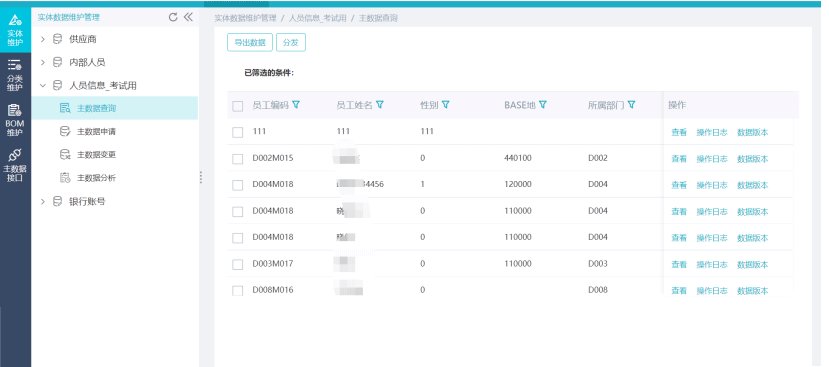Collapse the tree panel with double-arrow icon
The width and height of the screenshot is (829, 367).
(x=188, y=17)
